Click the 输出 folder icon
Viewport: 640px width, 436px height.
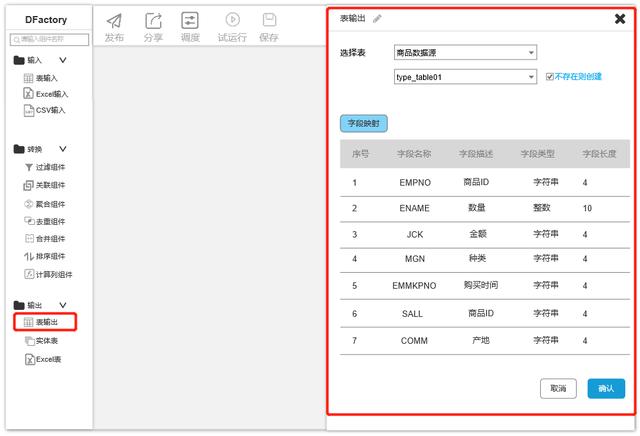[19, 305]
